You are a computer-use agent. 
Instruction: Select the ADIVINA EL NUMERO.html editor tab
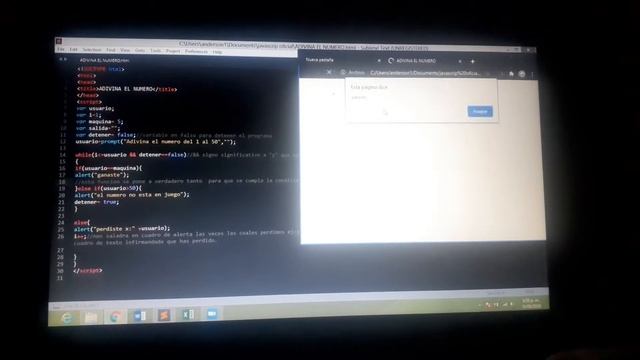[x=104, y=60]
